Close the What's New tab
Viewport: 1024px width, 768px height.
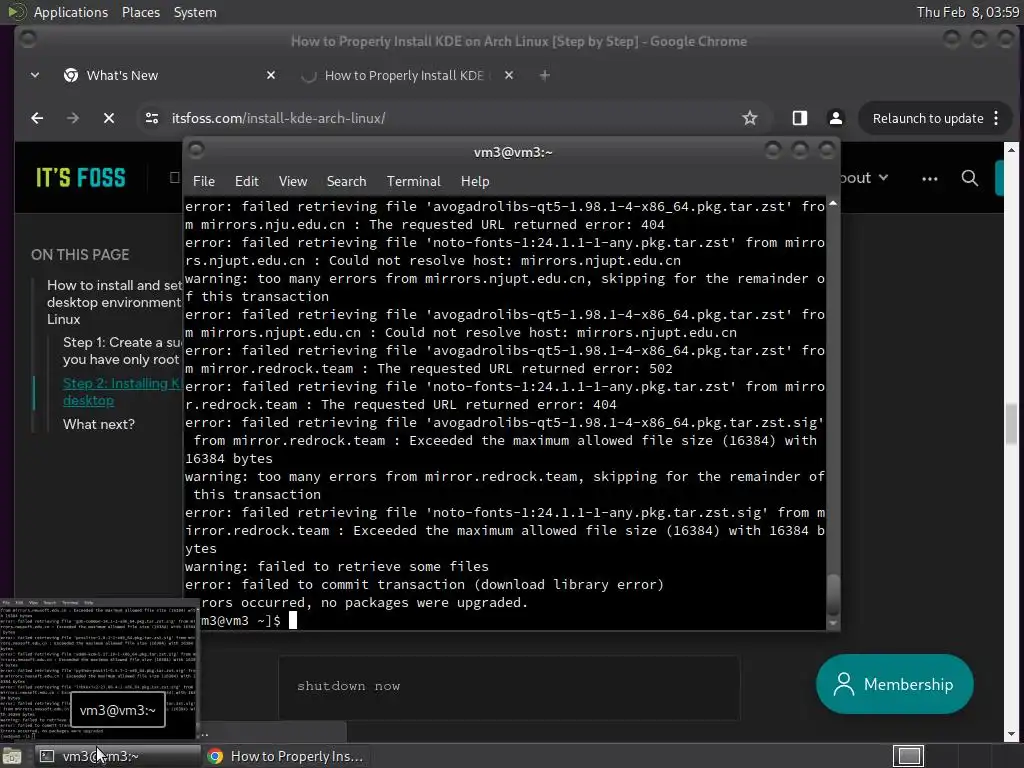point(271,76)
